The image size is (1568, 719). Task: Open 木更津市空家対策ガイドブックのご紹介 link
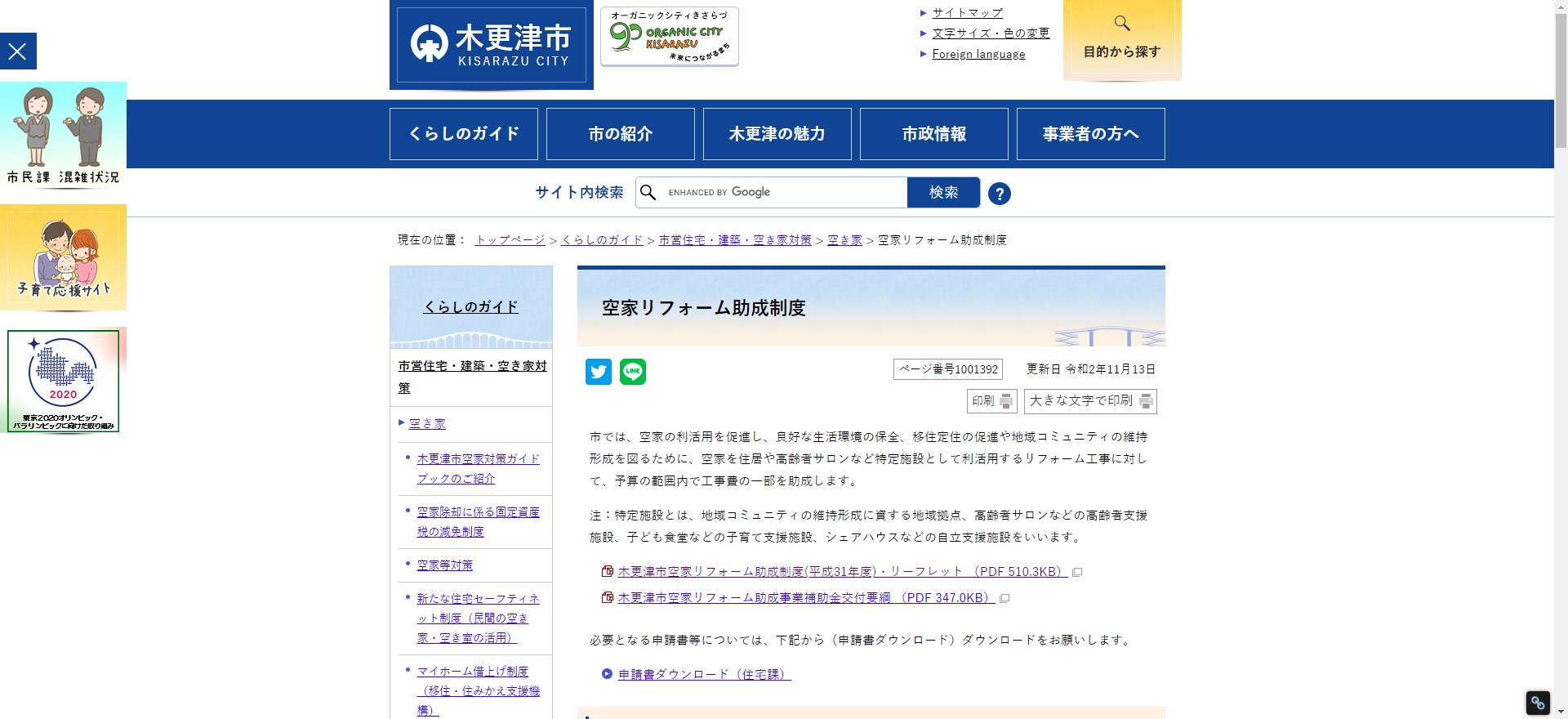[479, 469]
